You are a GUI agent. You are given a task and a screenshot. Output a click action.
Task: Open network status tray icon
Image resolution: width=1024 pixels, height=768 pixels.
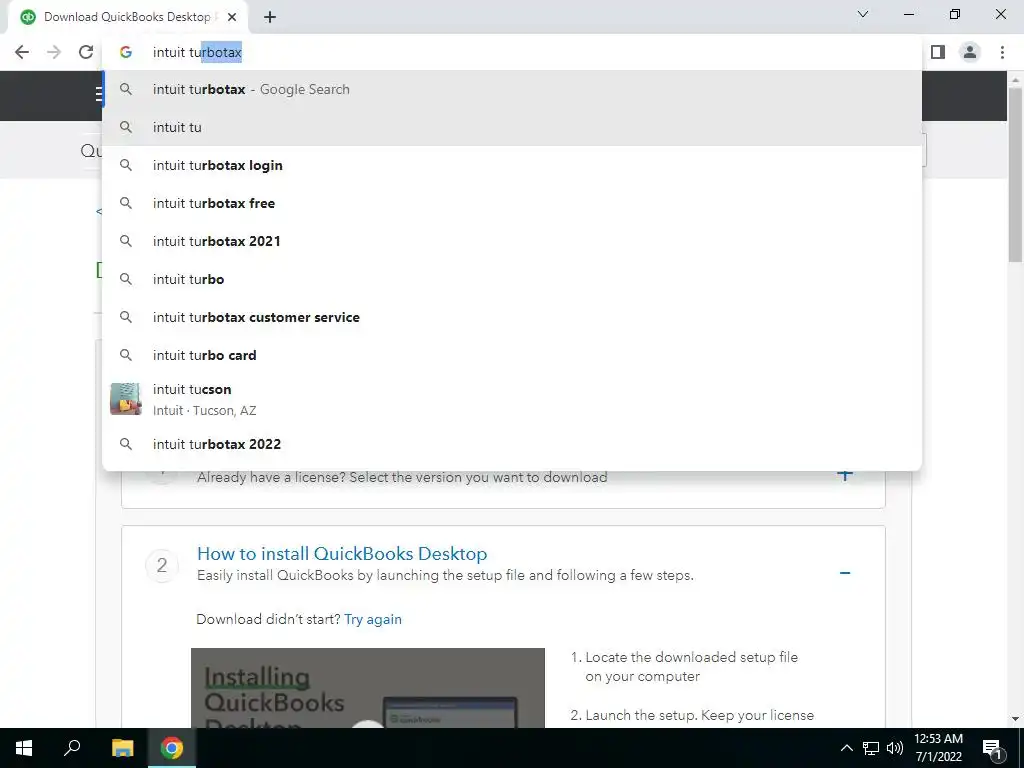pos(871,748)
